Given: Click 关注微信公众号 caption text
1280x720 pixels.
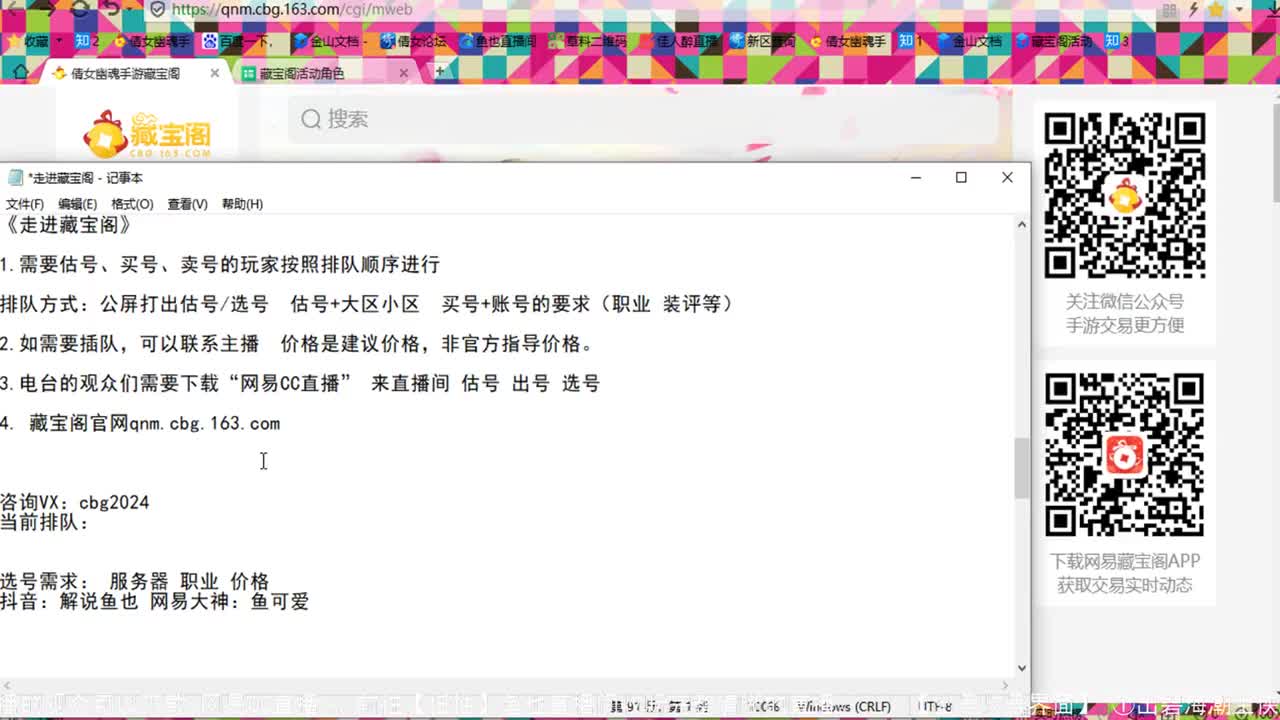Looking at the screenshot, I should 1125,301.
